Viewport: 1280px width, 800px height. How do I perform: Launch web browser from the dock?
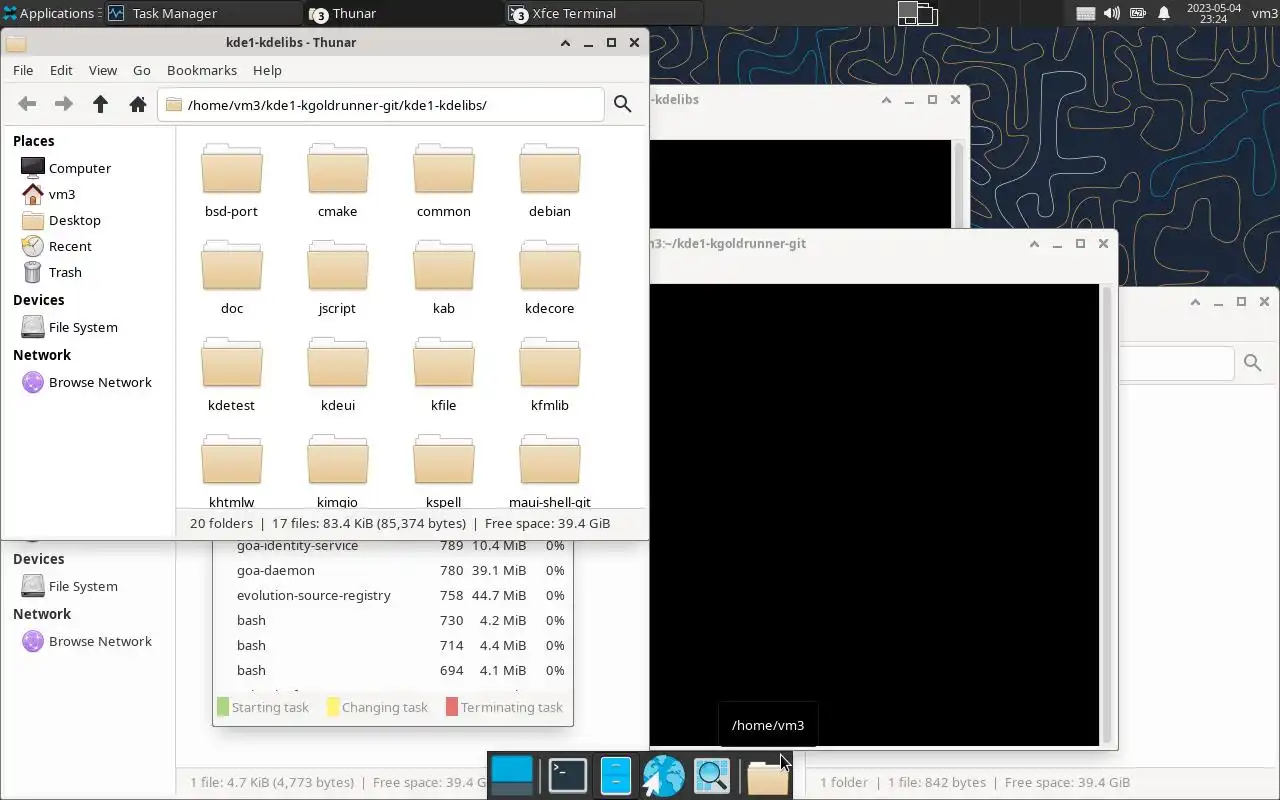click(x=663, y=776)
